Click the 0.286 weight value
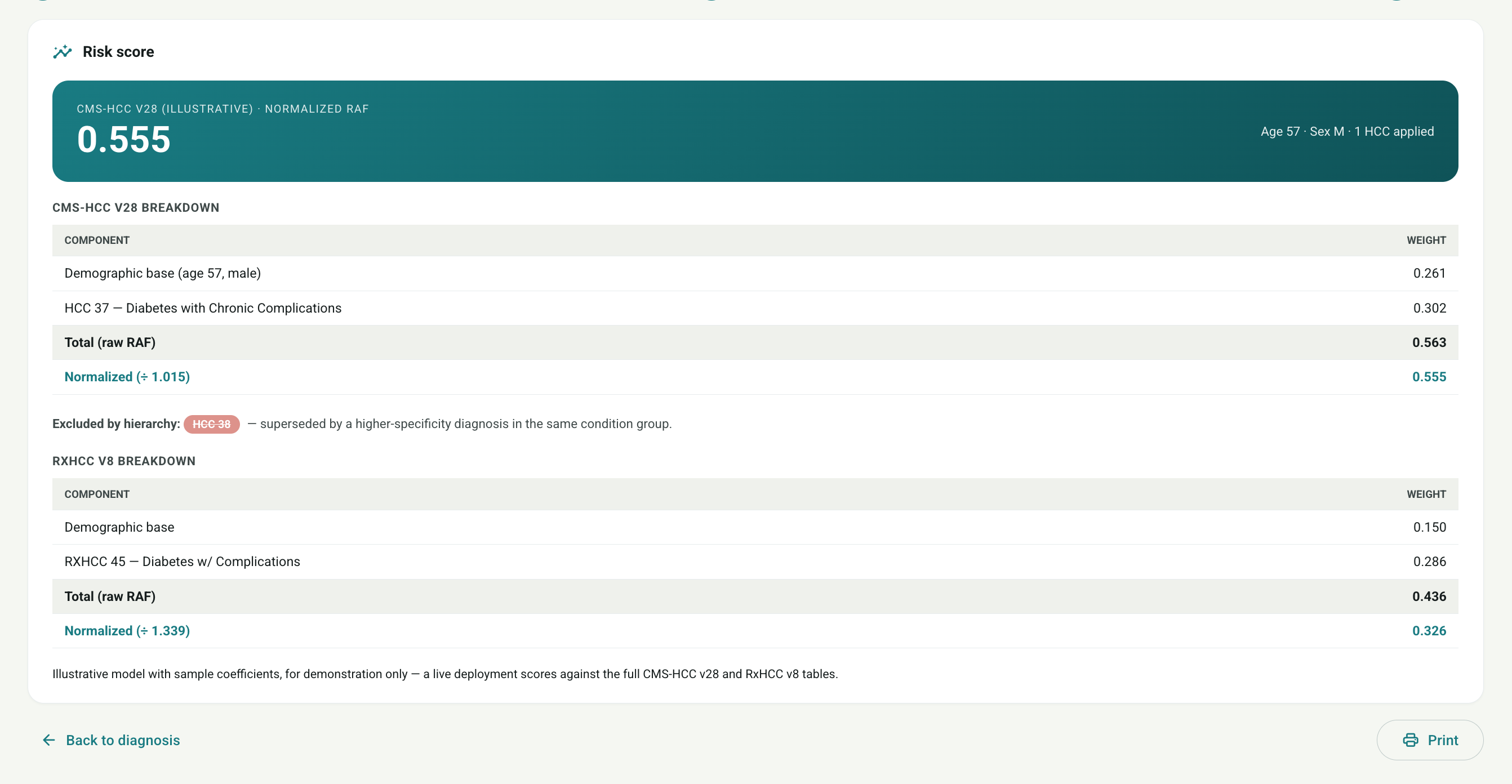This screenshot has height=784, width=1512. pyautogui.click(x=1429, y=562)
